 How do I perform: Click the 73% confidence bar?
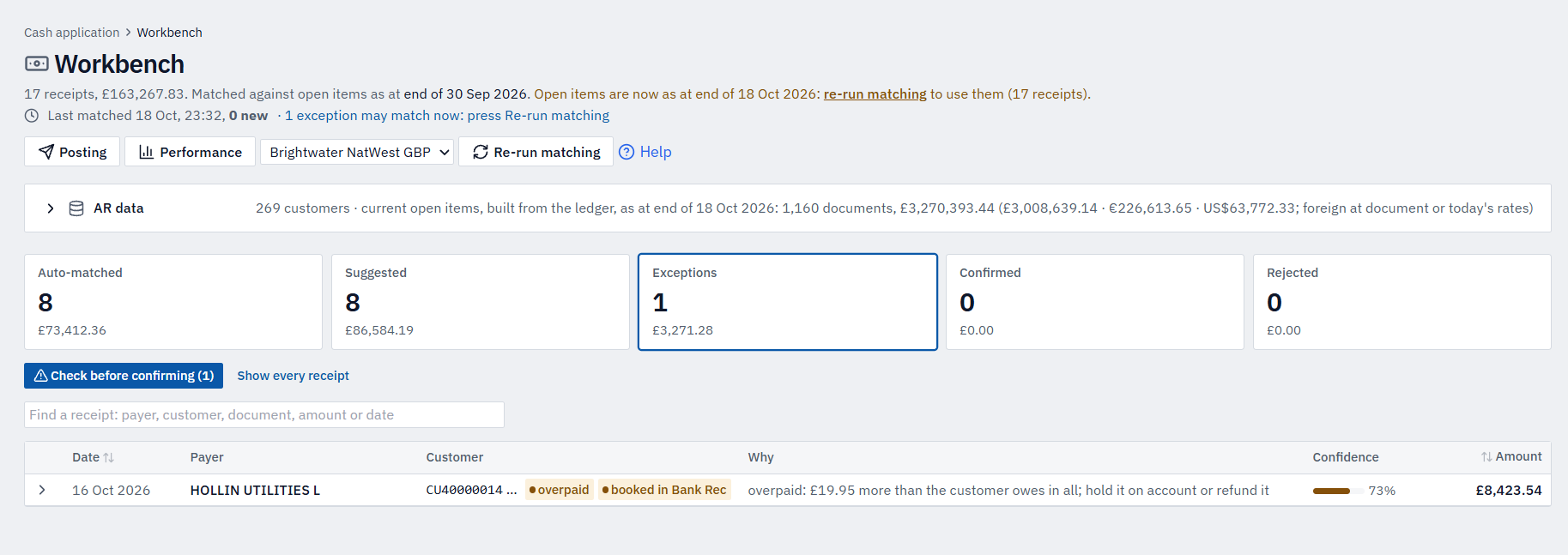[1337, 491]
